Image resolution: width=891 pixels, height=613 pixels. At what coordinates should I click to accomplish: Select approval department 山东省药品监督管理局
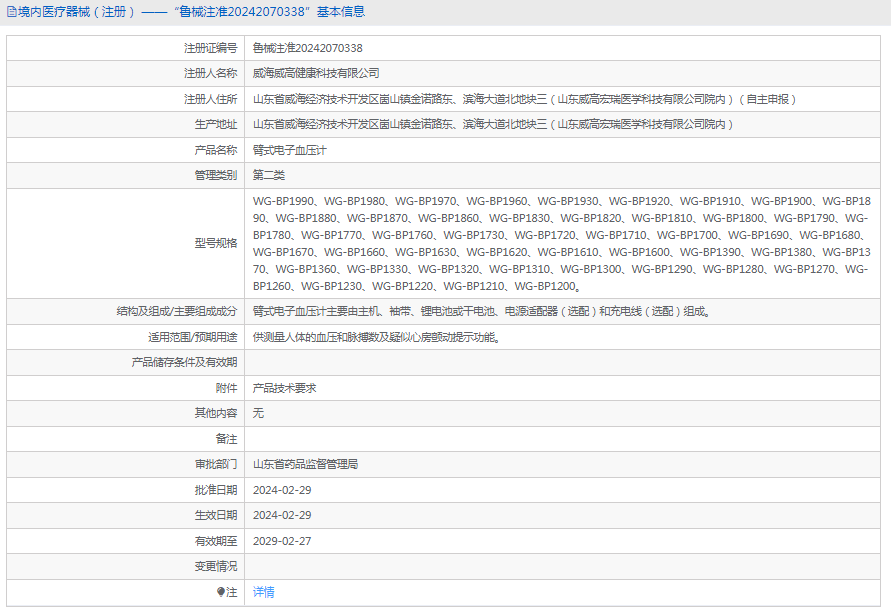[306, 464]
